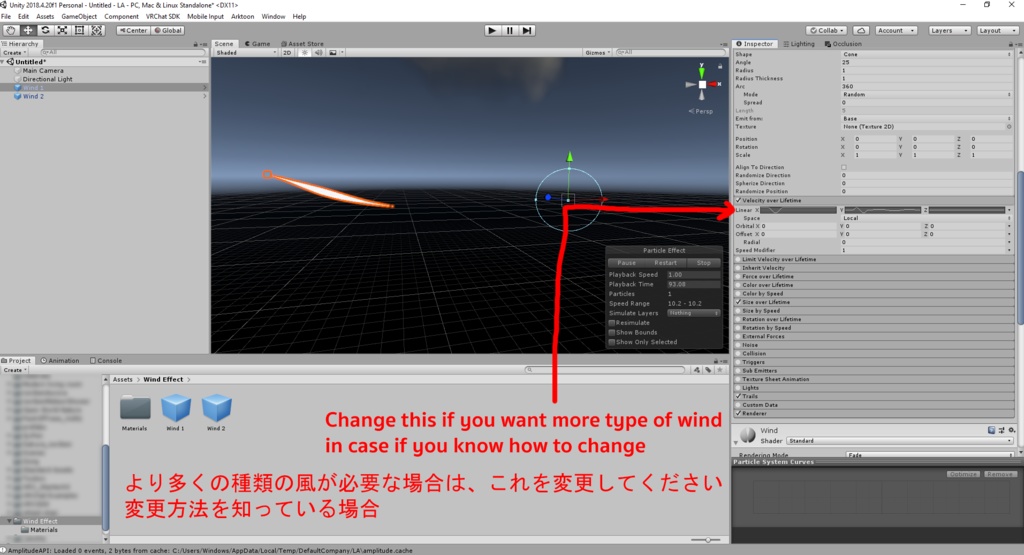Image resolution: width=1024 pixels, height=555 pixels.
Task: Click the Wind material preview sphere
Action: [748, 434]
